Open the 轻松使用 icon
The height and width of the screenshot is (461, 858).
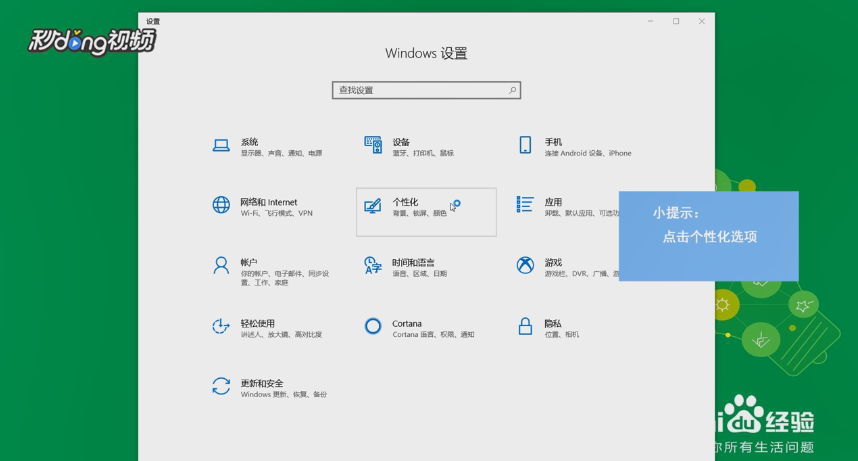pos(221,326)
